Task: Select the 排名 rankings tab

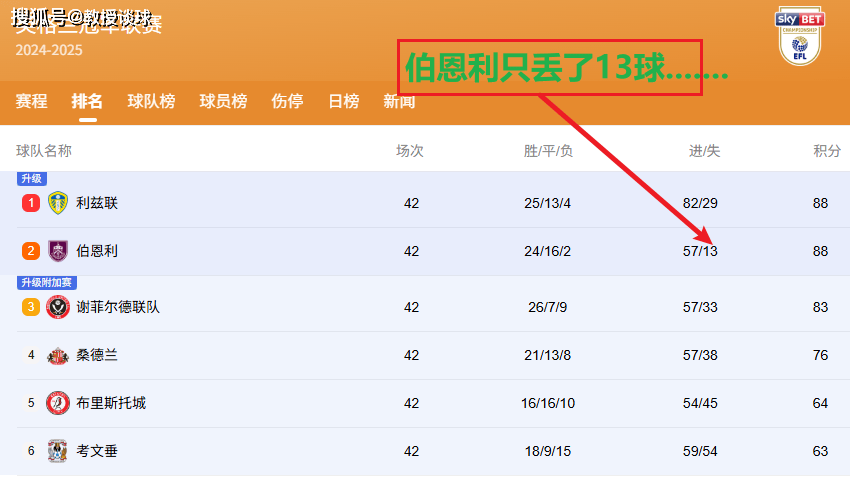Action: (87, 101)
